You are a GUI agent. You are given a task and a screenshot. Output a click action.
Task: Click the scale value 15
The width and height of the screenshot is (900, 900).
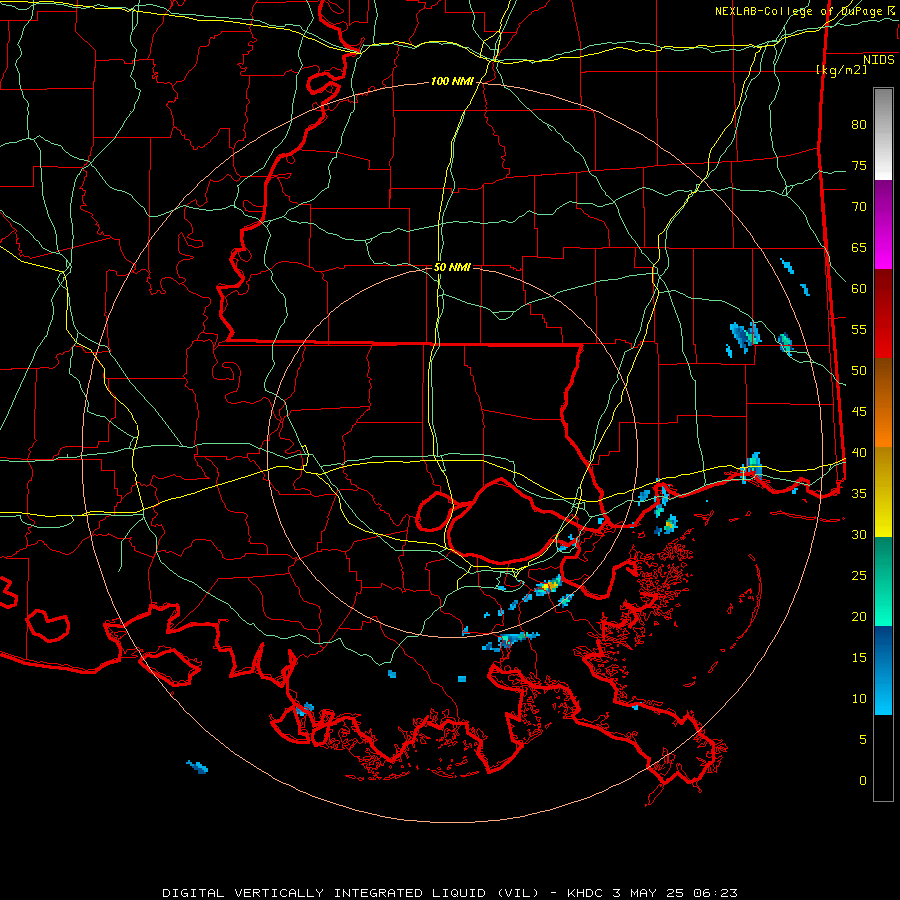tap(859, 658)
